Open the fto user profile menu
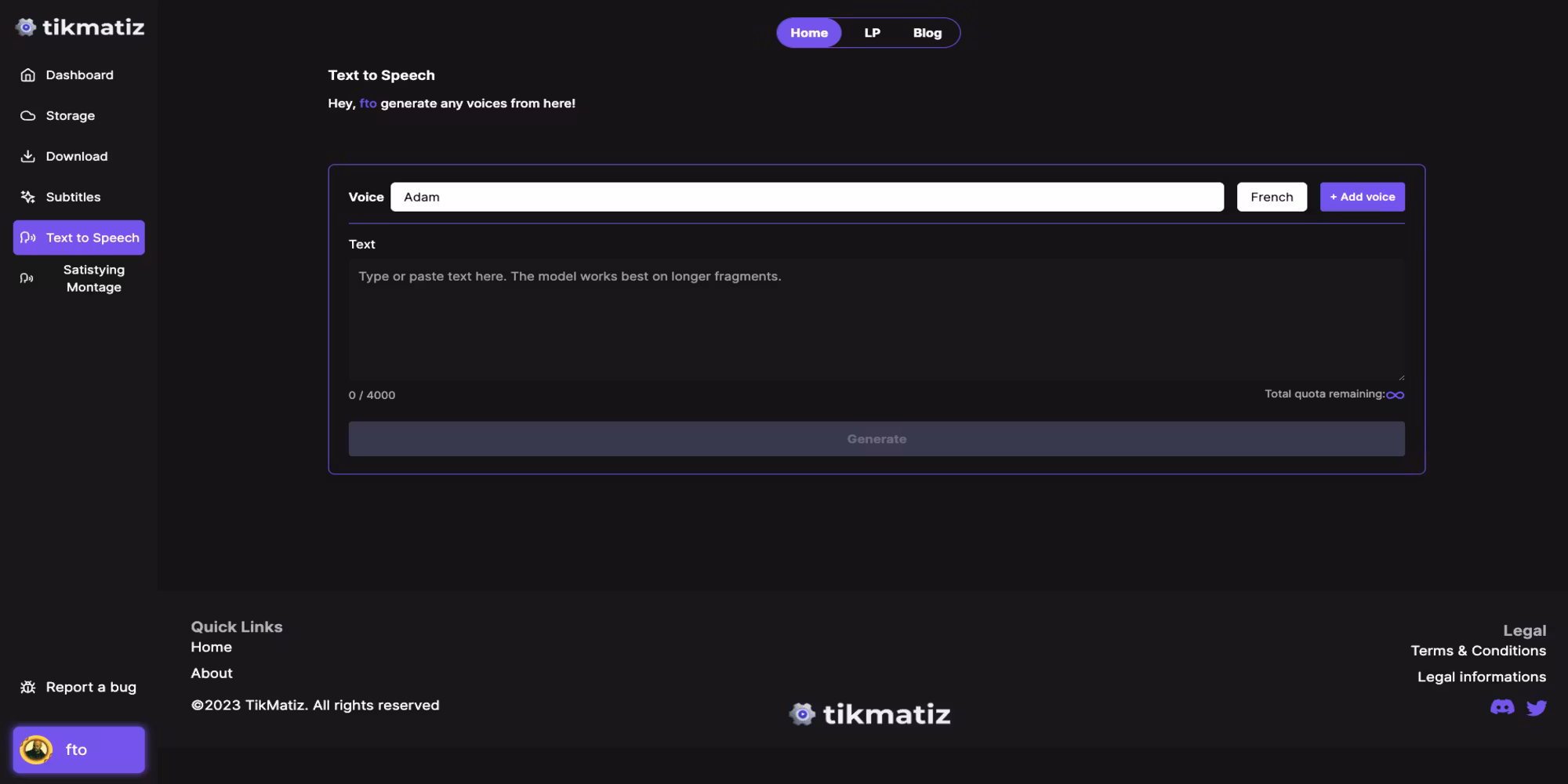Image resolution: width=1568 pixels, height=784 pixels. pos(78,750)
